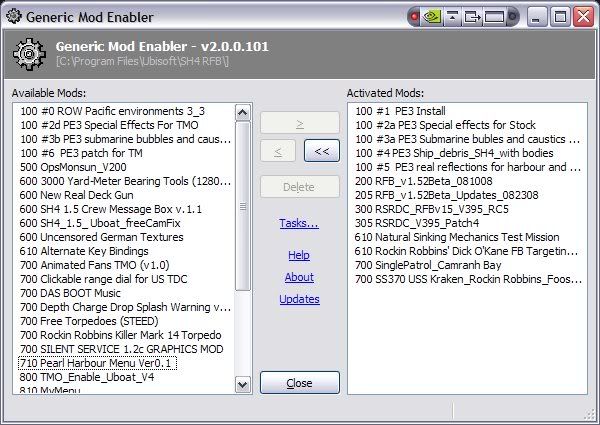Select '200 RFB_v1.52Beta_081008' activated mod
Viewport: 600px width, 425px height.
pyautogui.click(x=424, y=181)
